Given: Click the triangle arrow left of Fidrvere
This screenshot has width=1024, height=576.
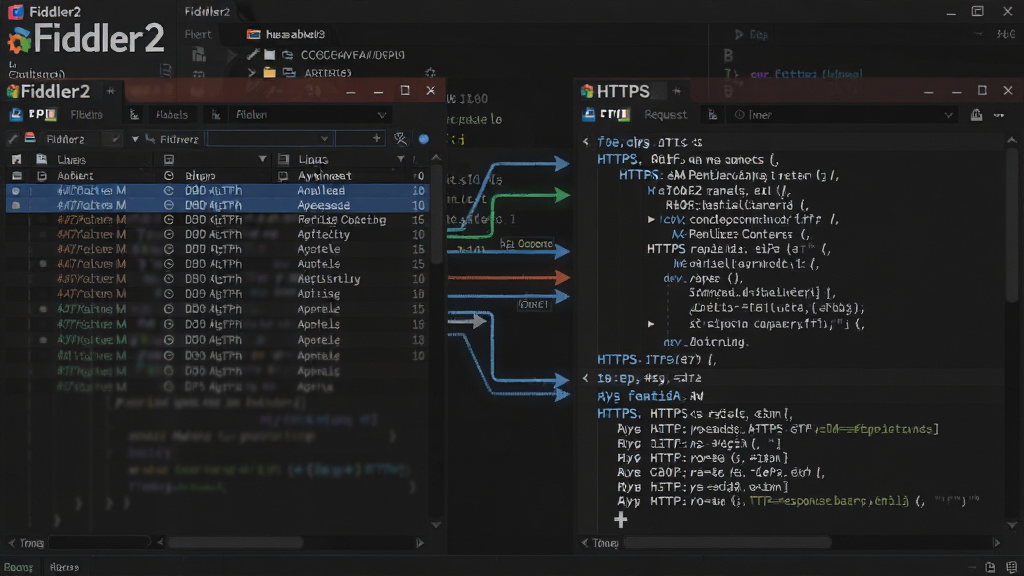Looking at the screenshot, I should (x=135, y=139).
